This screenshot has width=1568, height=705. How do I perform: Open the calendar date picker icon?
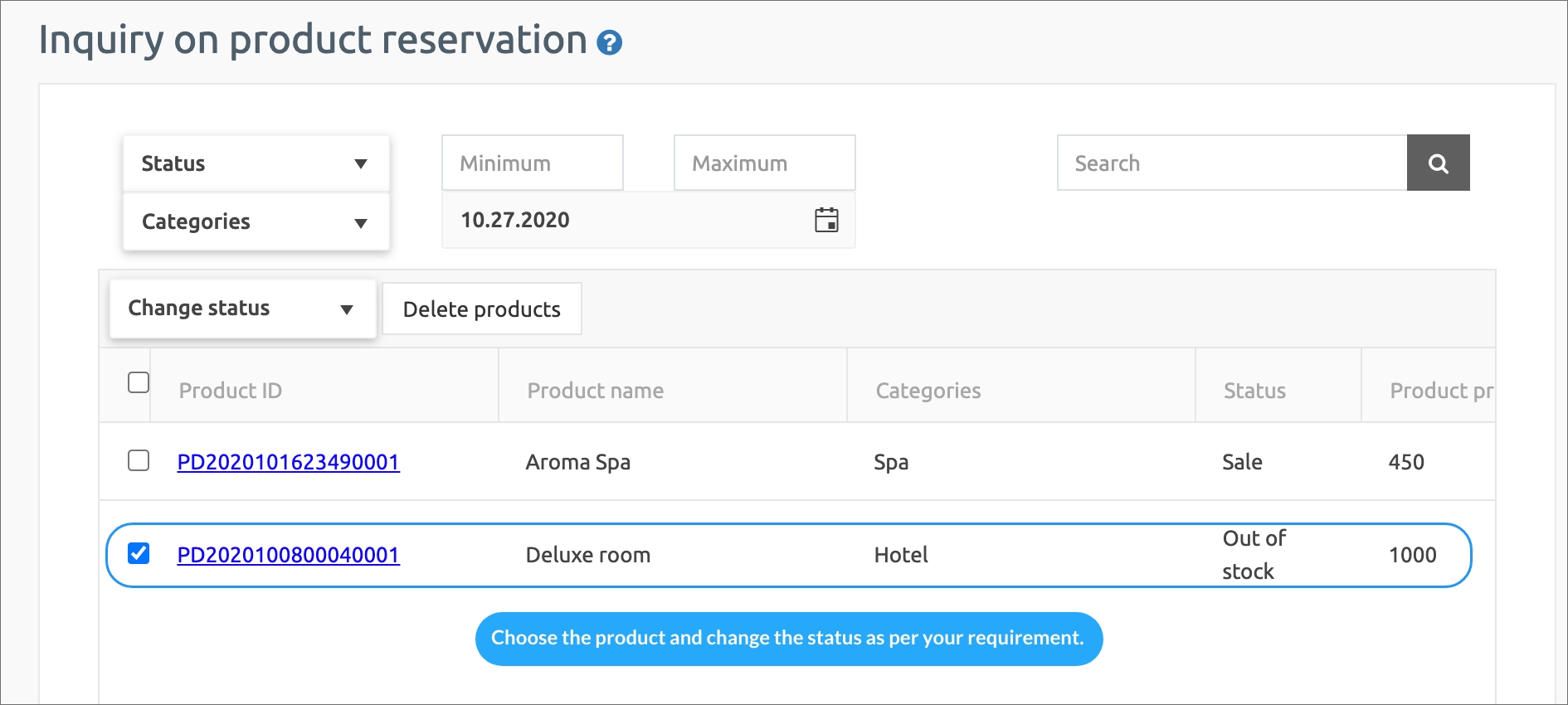click(x=826, y=220)
